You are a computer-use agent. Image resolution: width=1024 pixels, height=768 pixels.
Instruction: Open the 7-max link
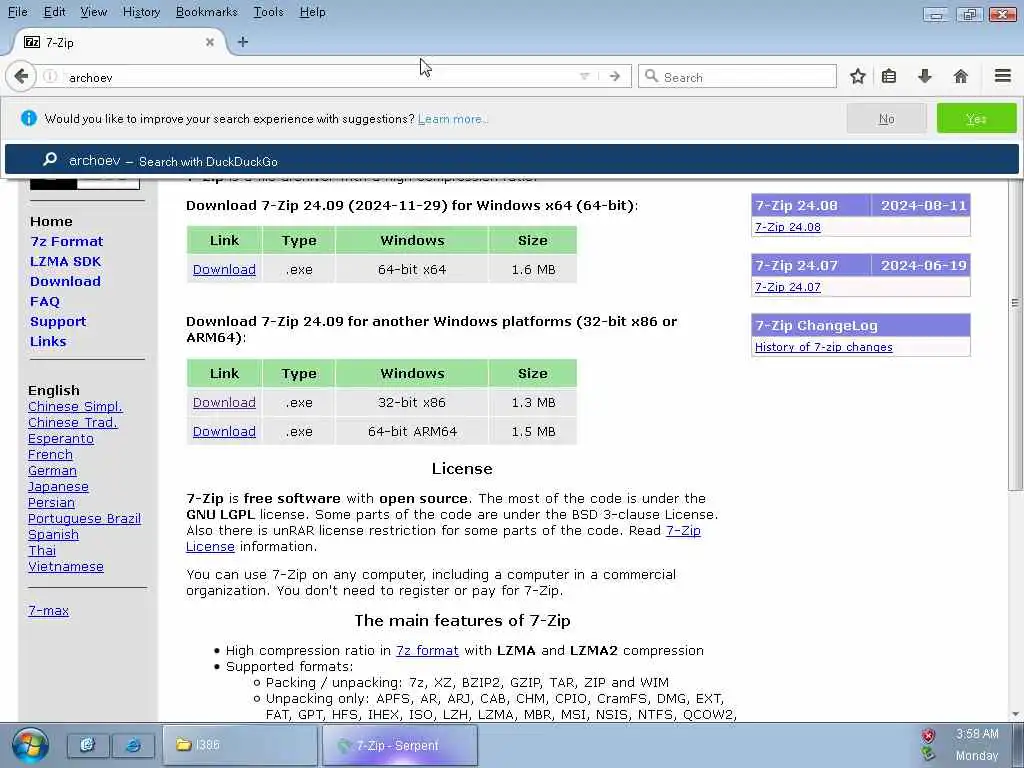pos(48,611)
